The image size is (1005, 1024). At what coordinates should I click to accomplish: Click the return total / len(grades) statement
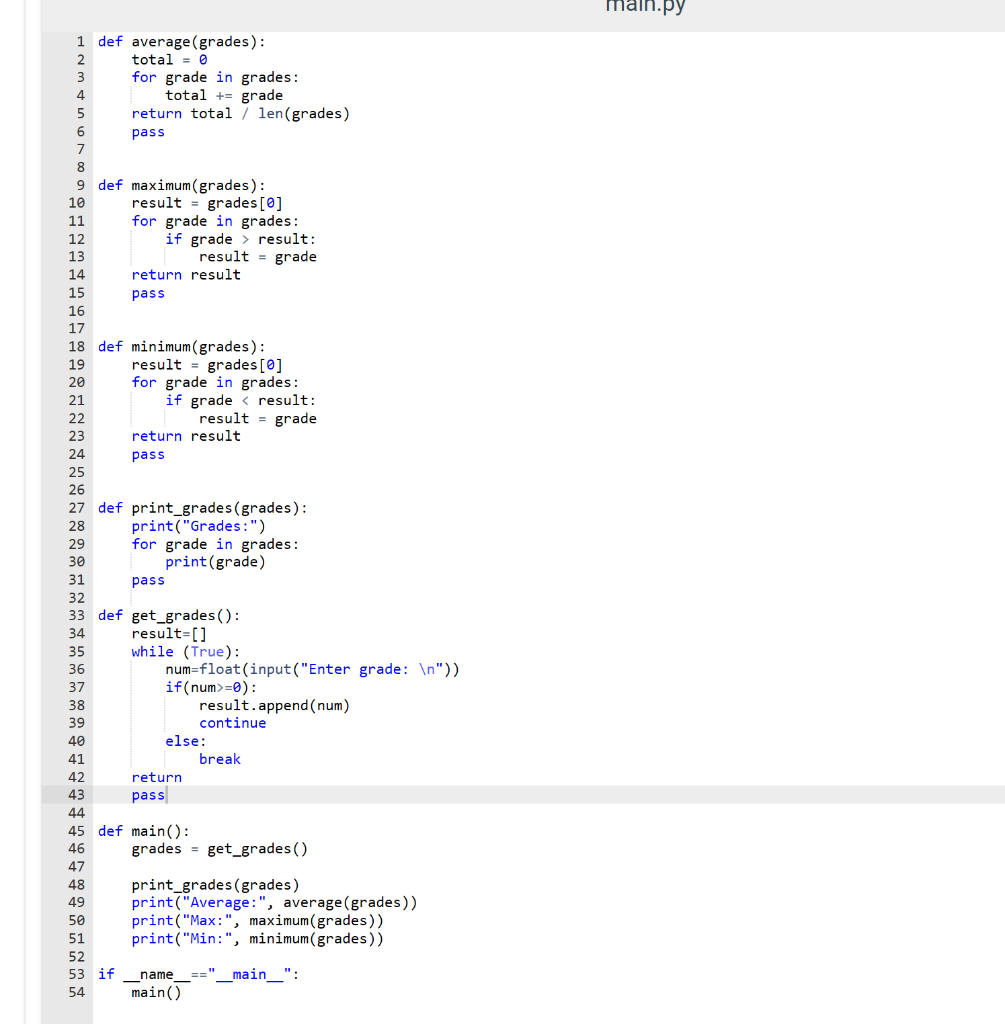coord(240,113)
